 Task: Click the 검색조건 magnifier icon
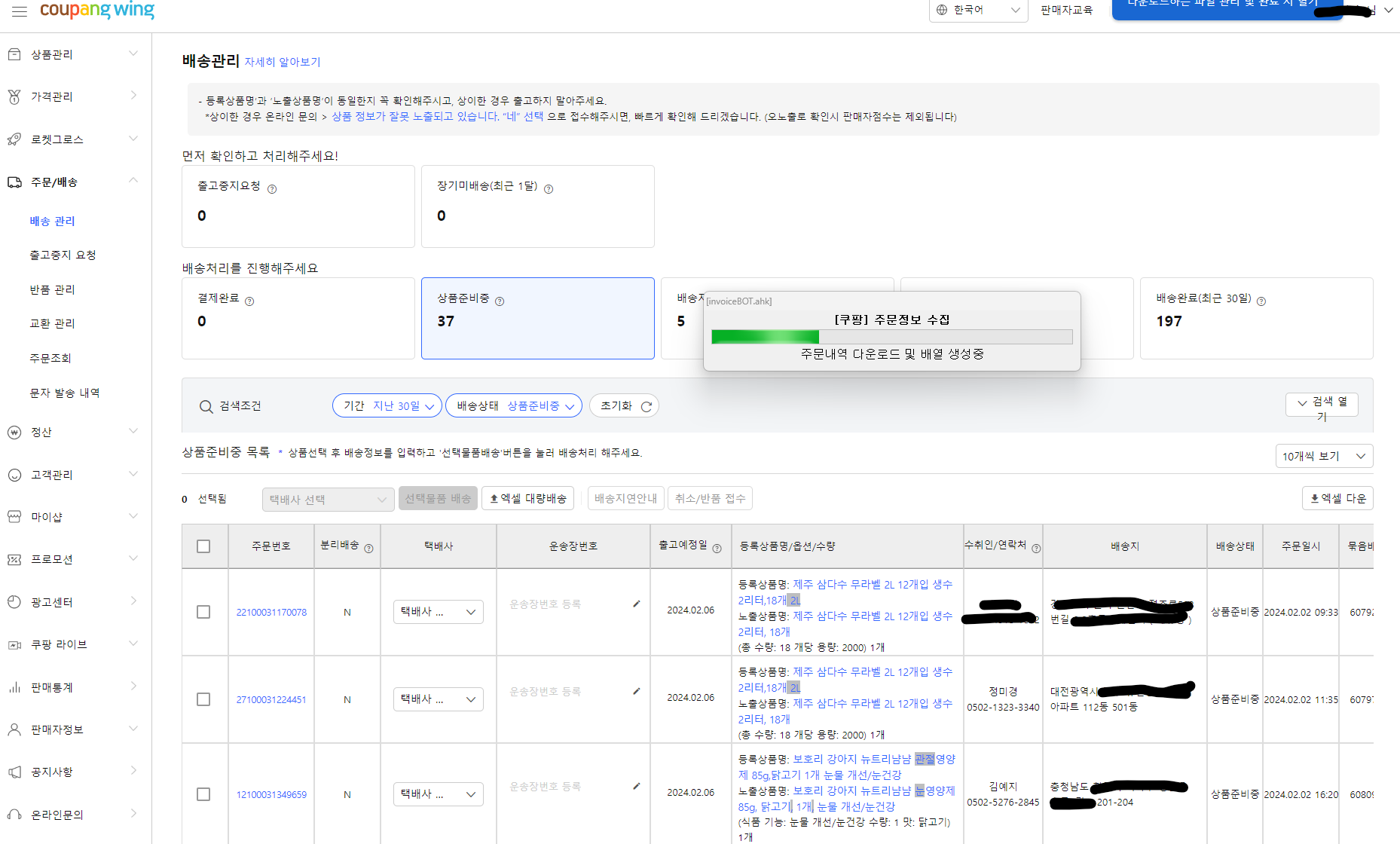click(x=206, y=407)
